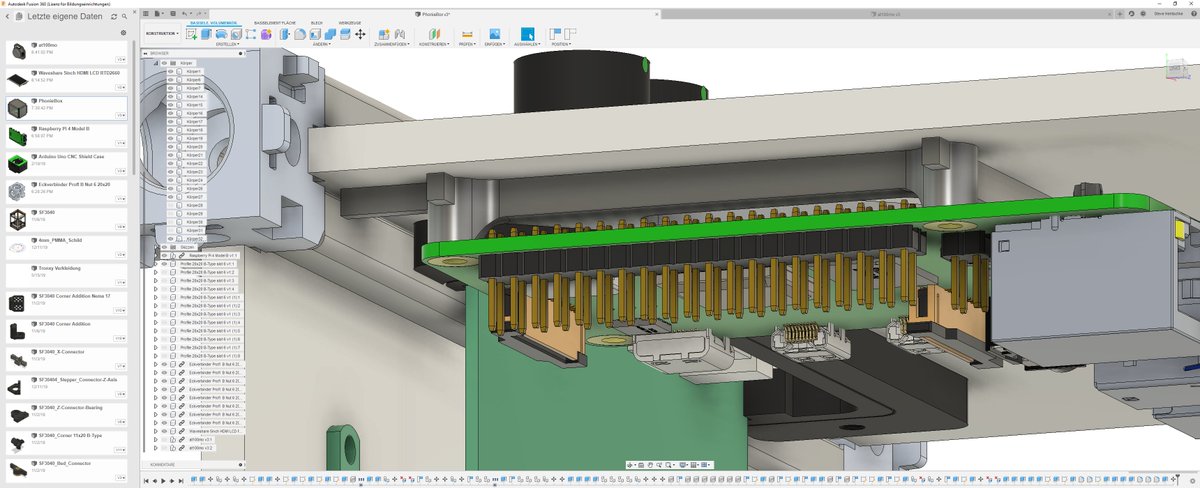Switch to Basiselement Volumenkörper tab
Viewport: 1200px width, 488px height.
point(213,22)
